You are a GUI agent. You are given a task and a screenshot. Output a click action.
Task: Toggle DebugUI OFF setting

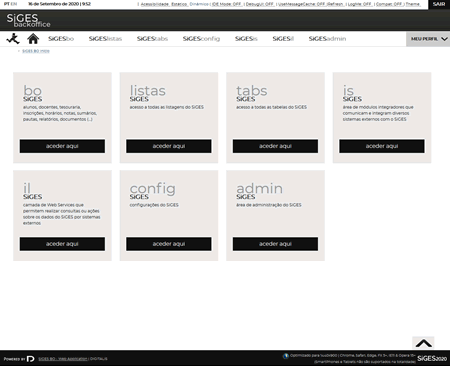click(x=260, y=4)
